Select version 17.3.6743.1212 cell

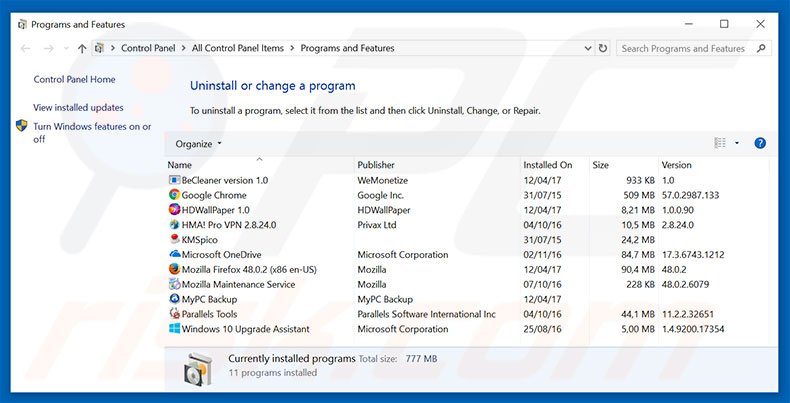coord(693,254)
